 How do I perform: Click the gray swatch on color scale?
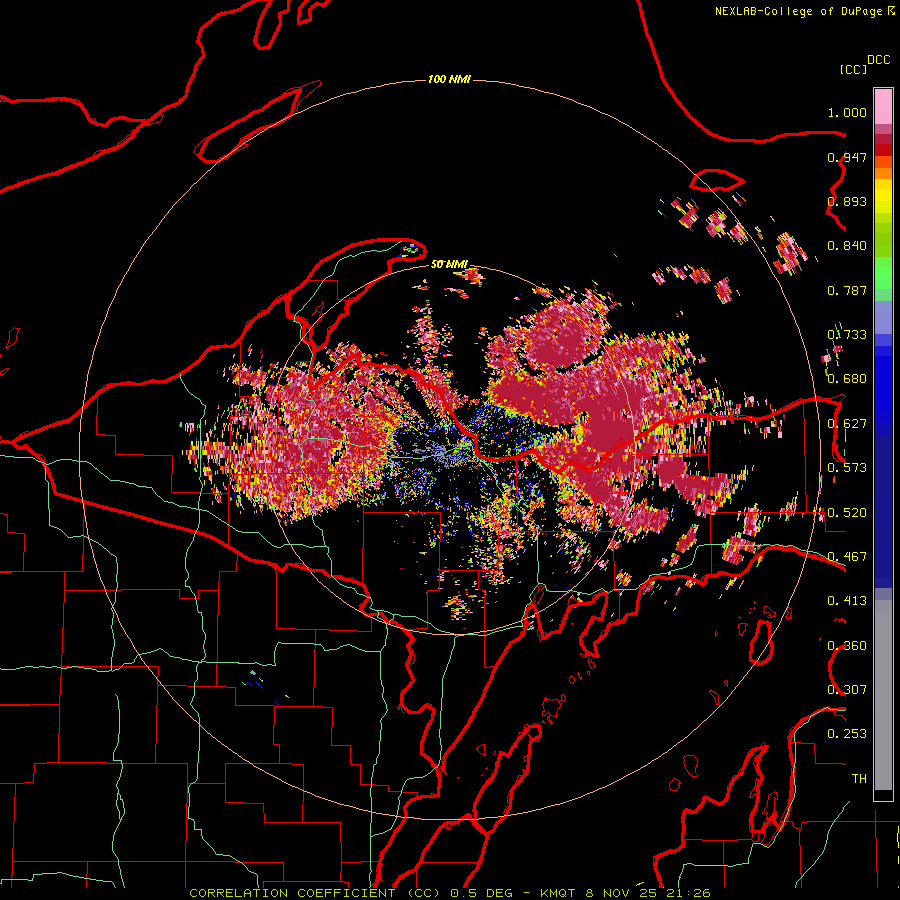point(883,695)
